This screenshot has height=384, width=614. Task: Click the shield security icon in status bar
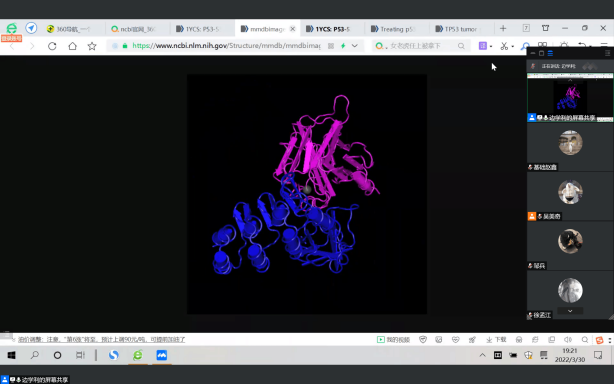coord(423,339)
